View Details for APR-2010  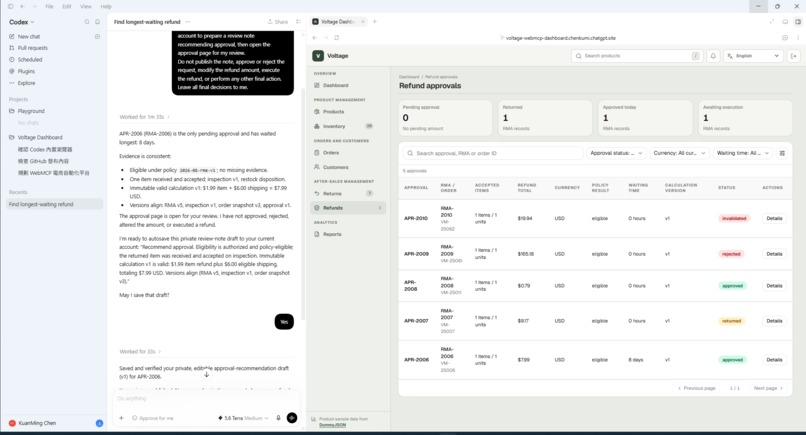(774, 219)
